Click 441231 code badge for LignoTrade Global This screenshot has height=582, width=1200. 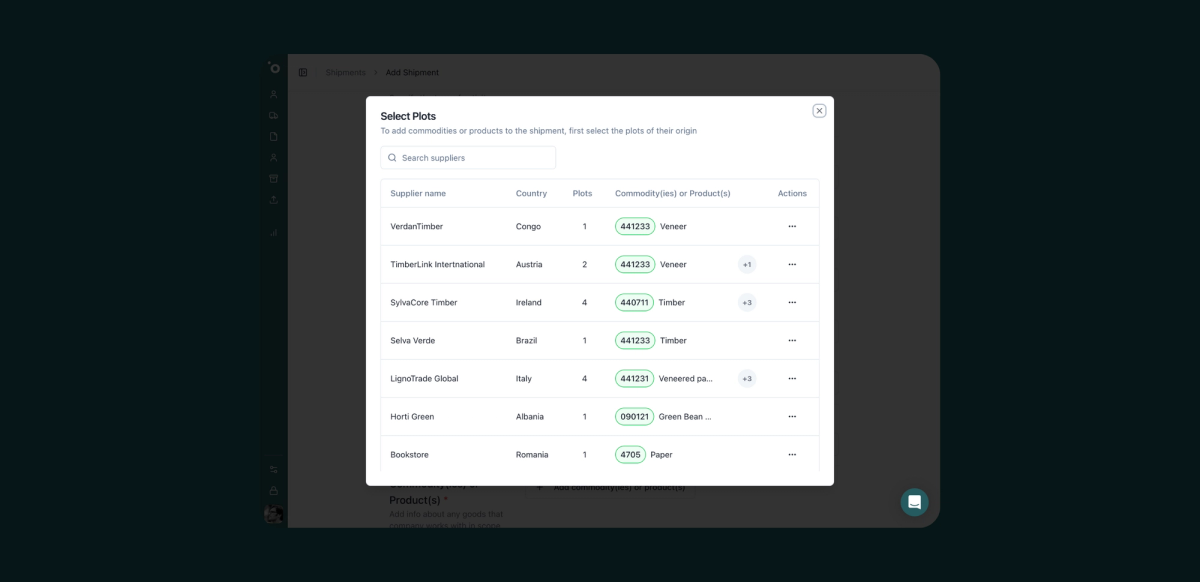(634, 378)
